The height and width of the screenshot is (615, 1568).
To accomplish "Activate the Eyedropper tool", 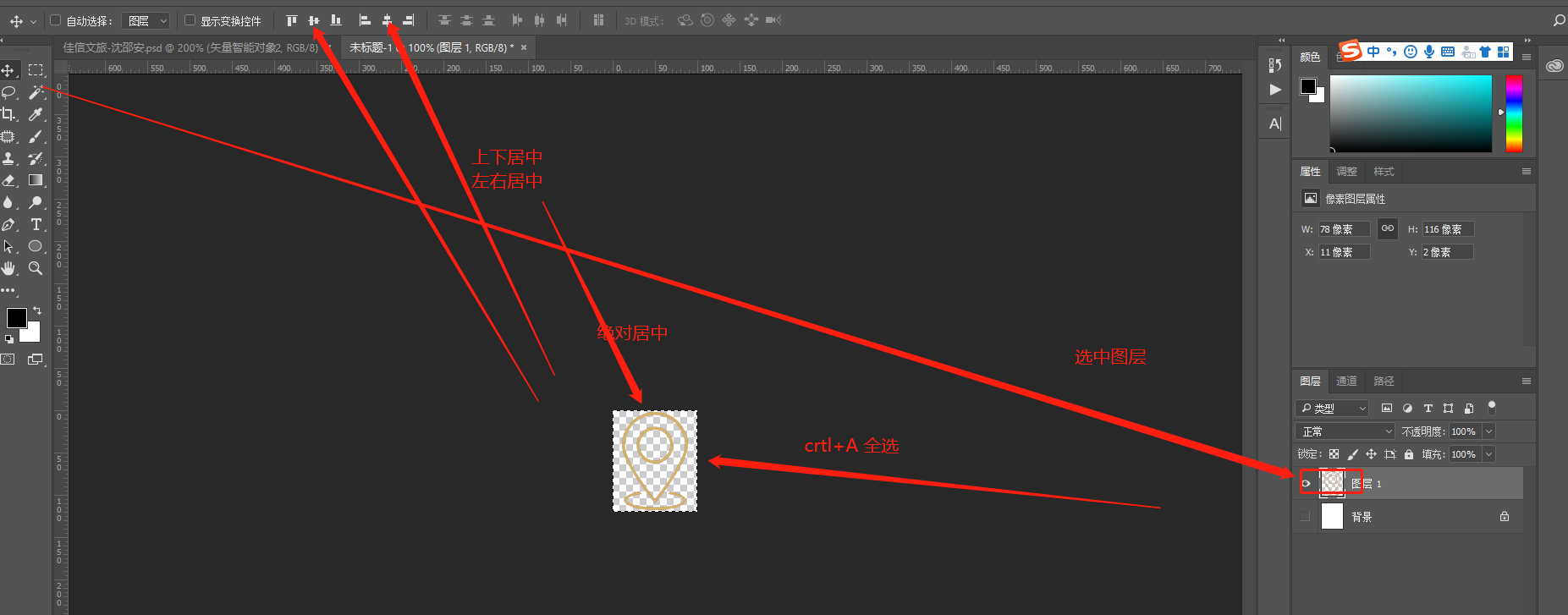I will tap(36, 114).
